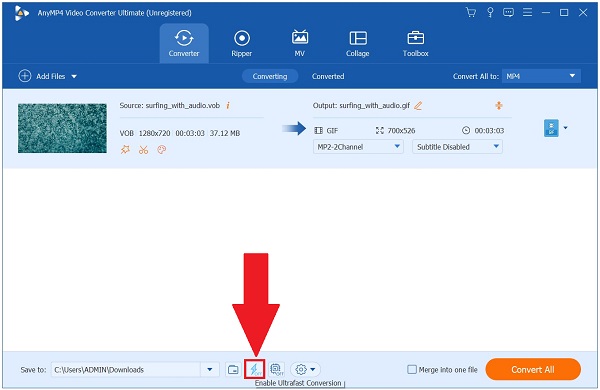The image size is (600, 390).
Task: Rename output file with pencil icon
Action: click(418, 105)
